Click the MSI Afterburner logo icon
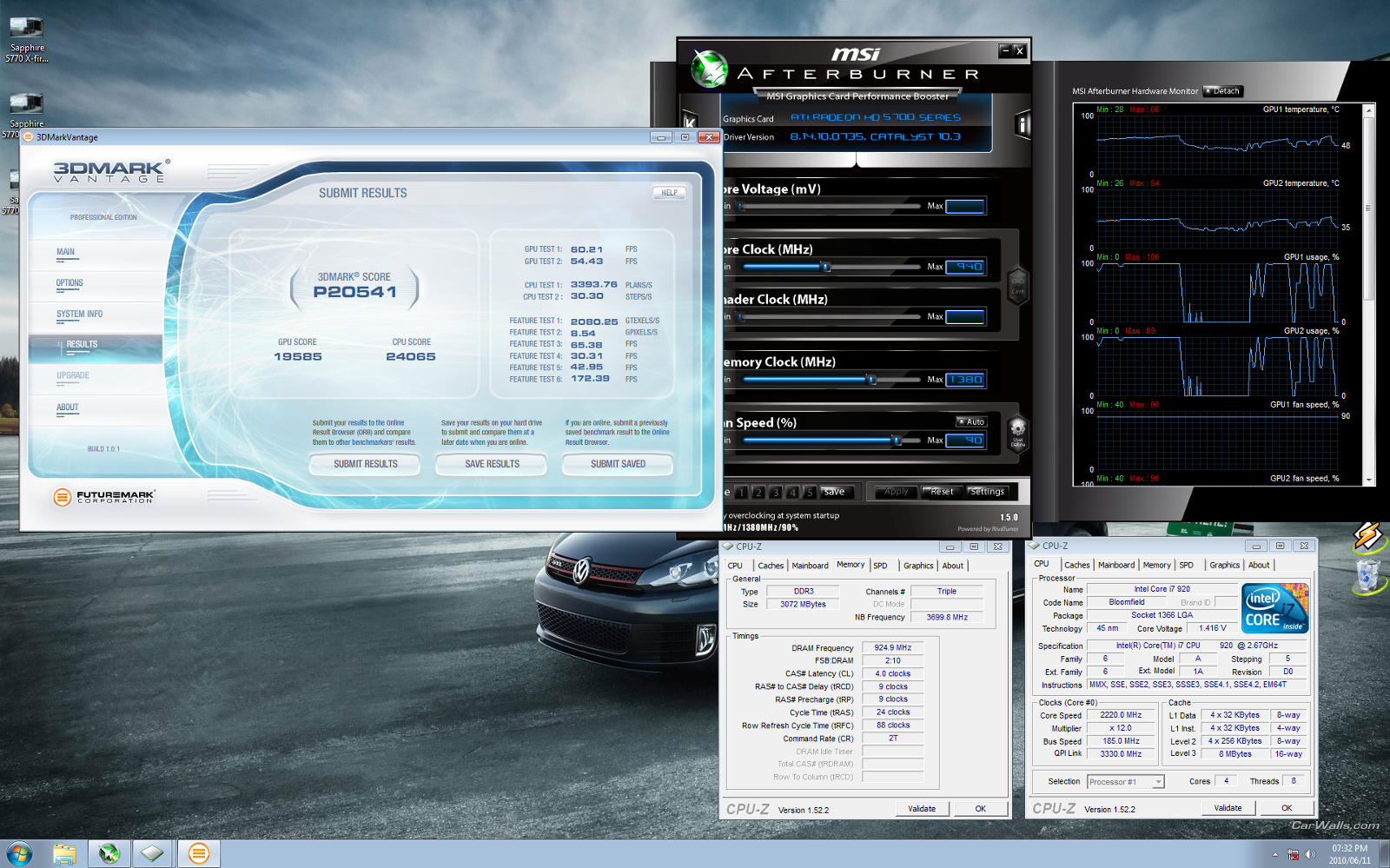Viewport: 1390px width, 868px height. (x=709, y=69)
